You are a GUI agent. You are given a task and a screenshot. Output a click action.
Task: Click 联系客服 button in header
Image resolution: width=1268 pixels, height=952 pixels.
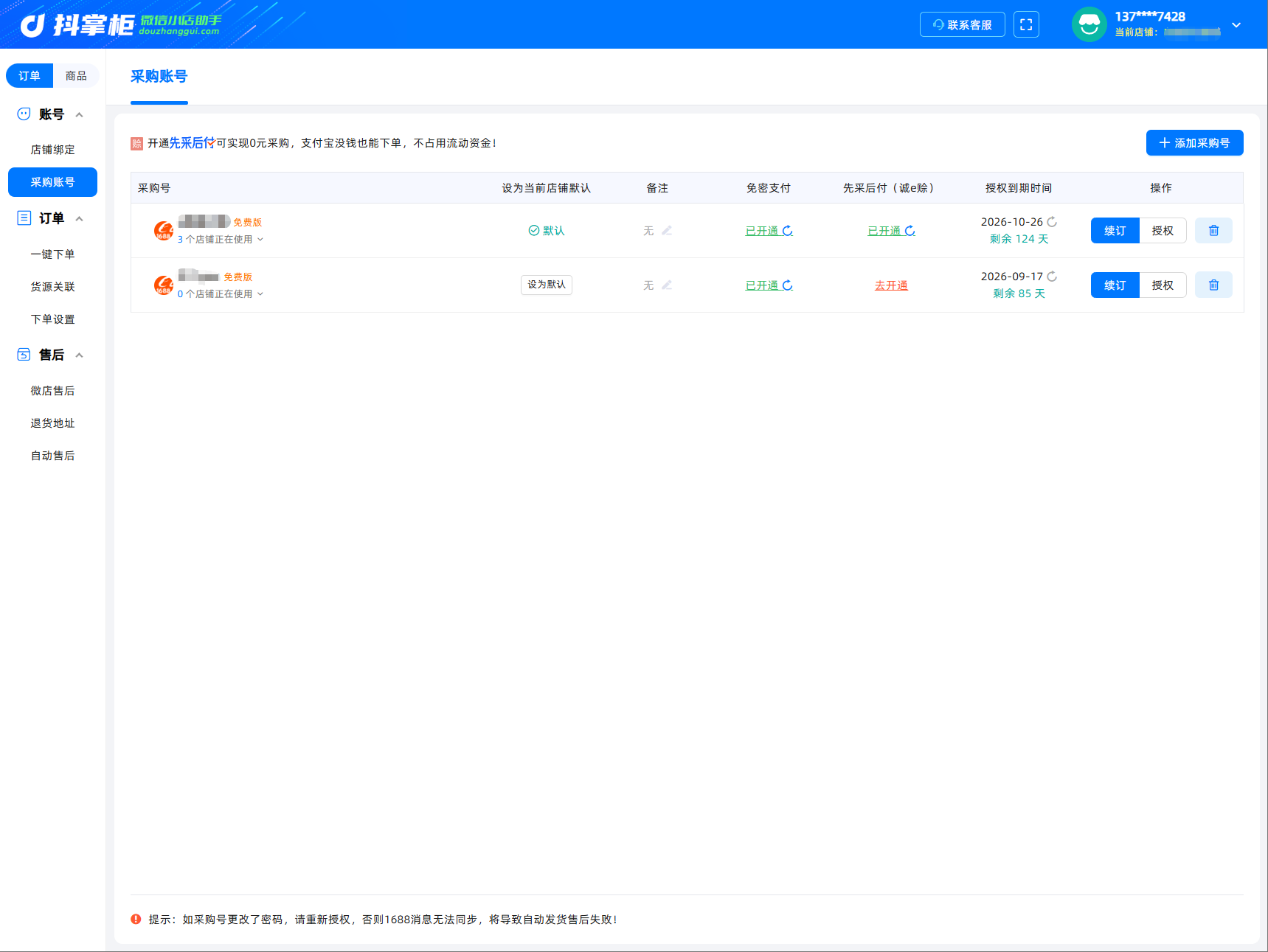pyautogui.click(x=962, y=24)
